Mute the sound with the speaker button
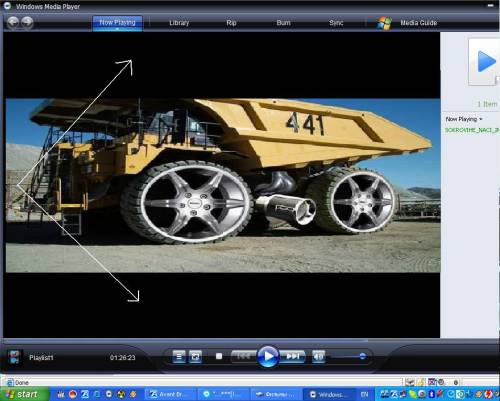The image size is (500, 401). coord(318,357)
